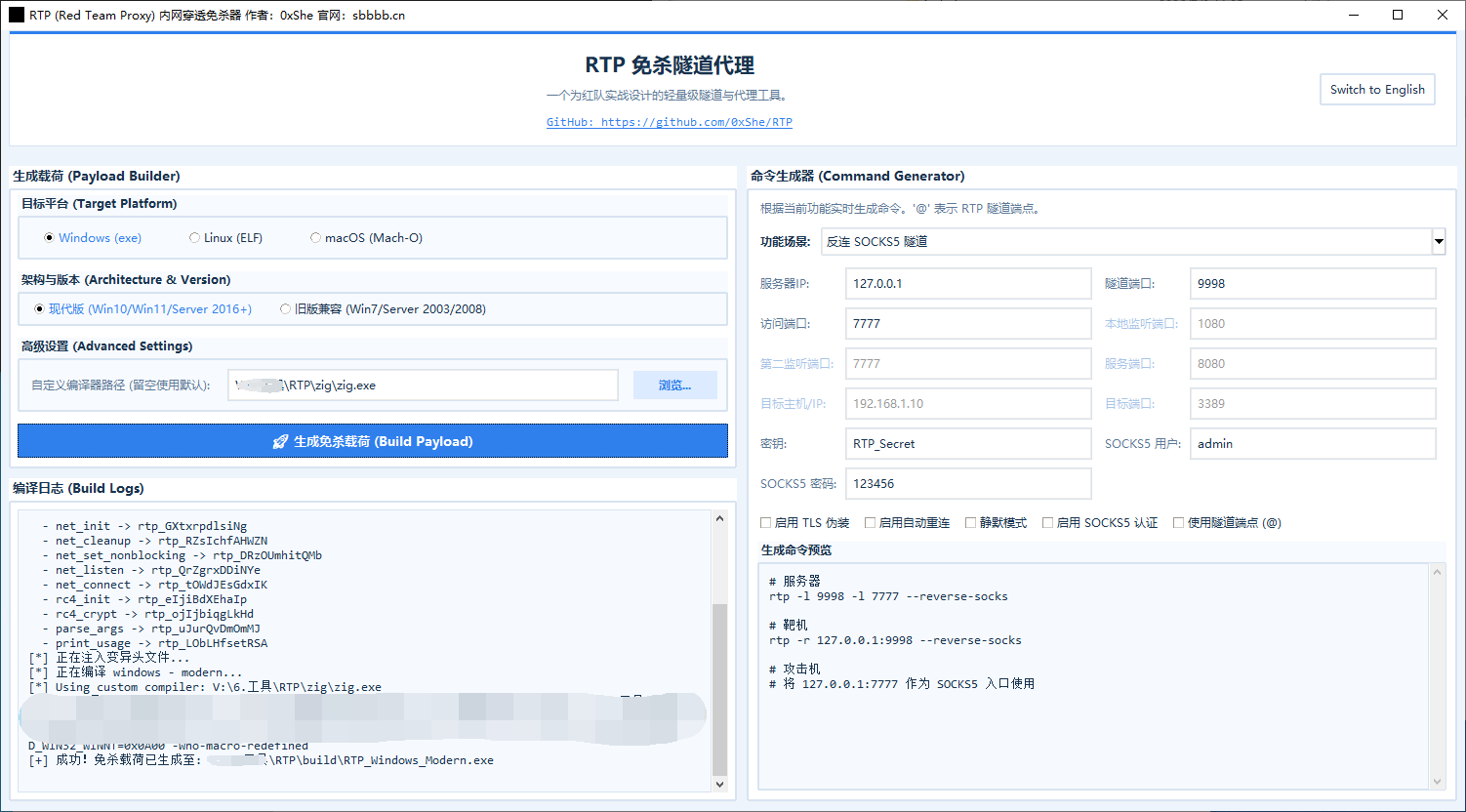
Task: Click the log line starting 'print_usage'
Action: [154, 643]
